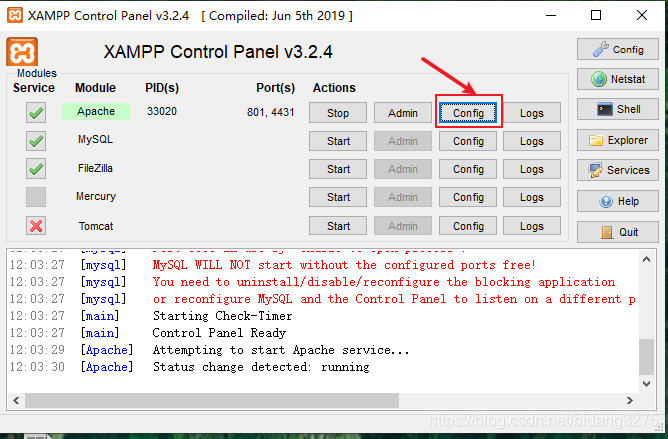Screen dimensions: 668x439
Task: Toggle MySQL service checkbox
Action: (36, 141)
